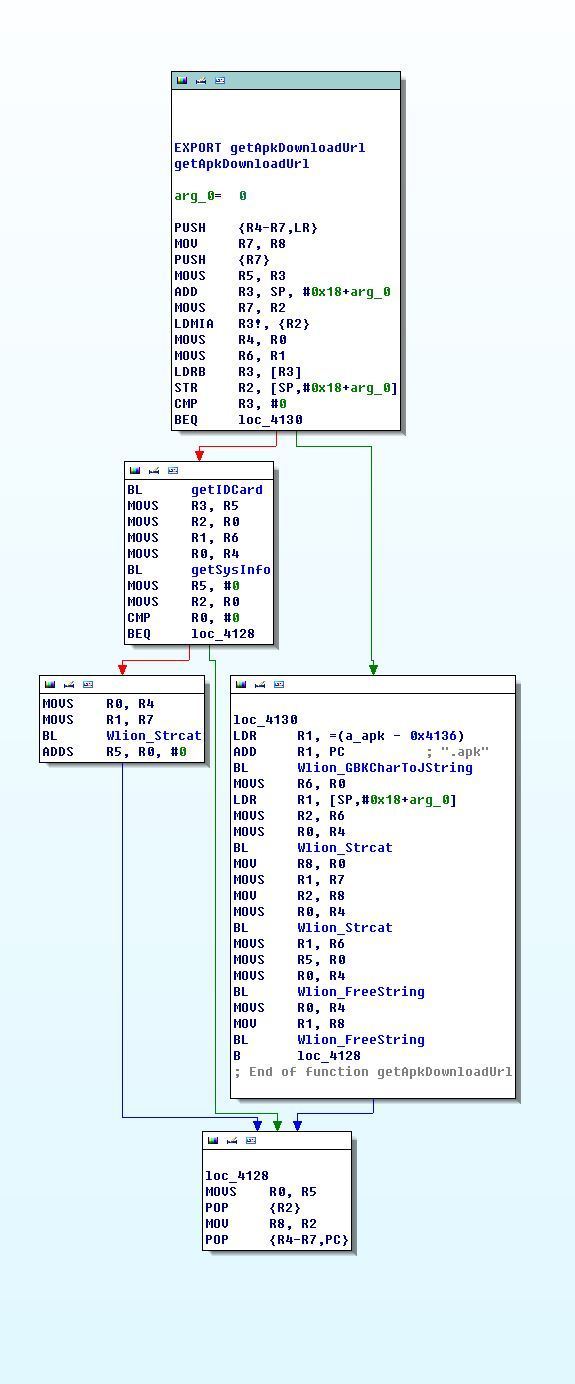Viewport: 575px width, 1384px height.
Task: Click the color palette icon on the getIDCard node
Action: click(135, 470)
